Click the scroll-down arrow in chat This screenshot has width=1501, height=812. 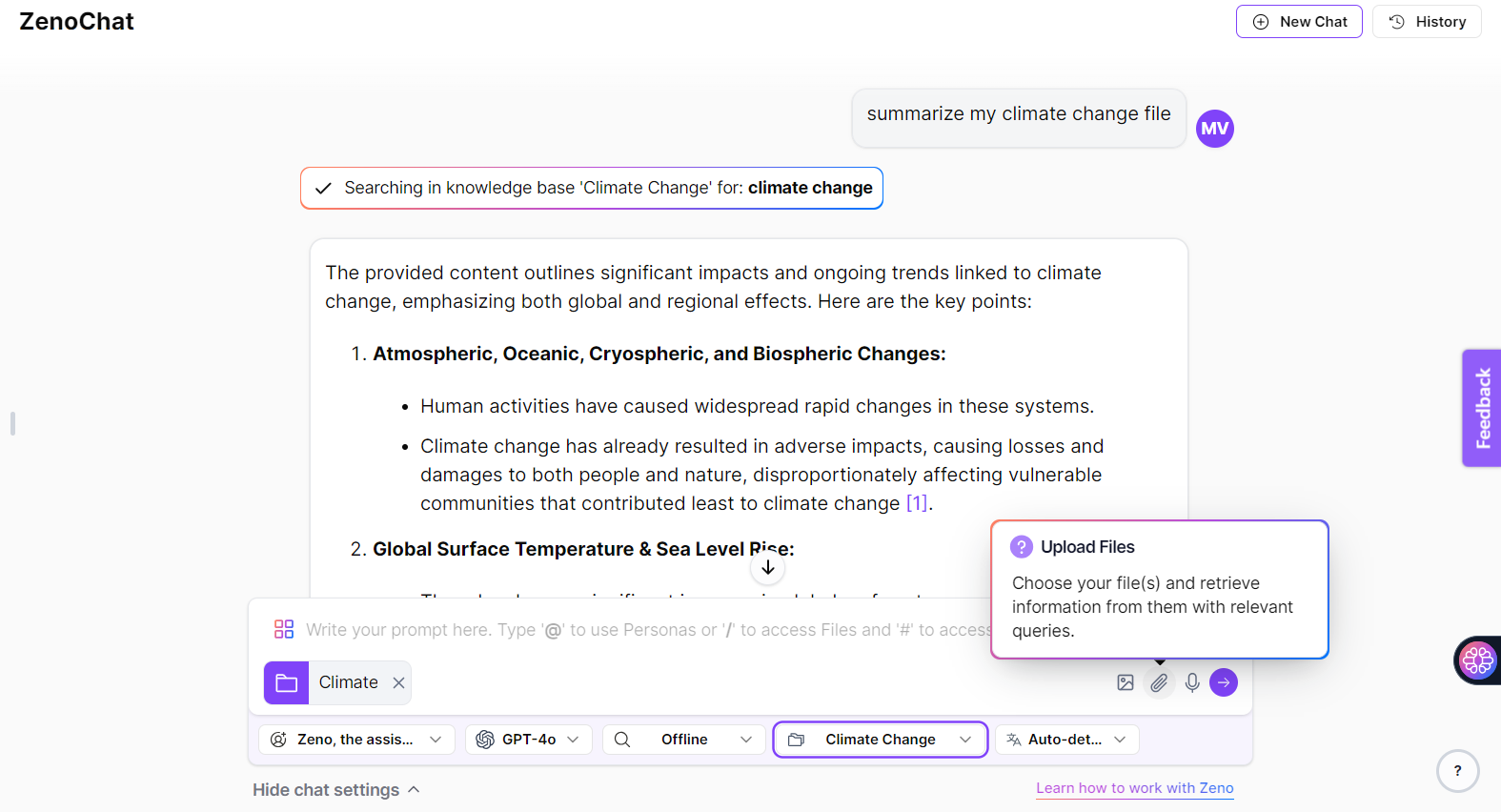[x=768, y=567]
